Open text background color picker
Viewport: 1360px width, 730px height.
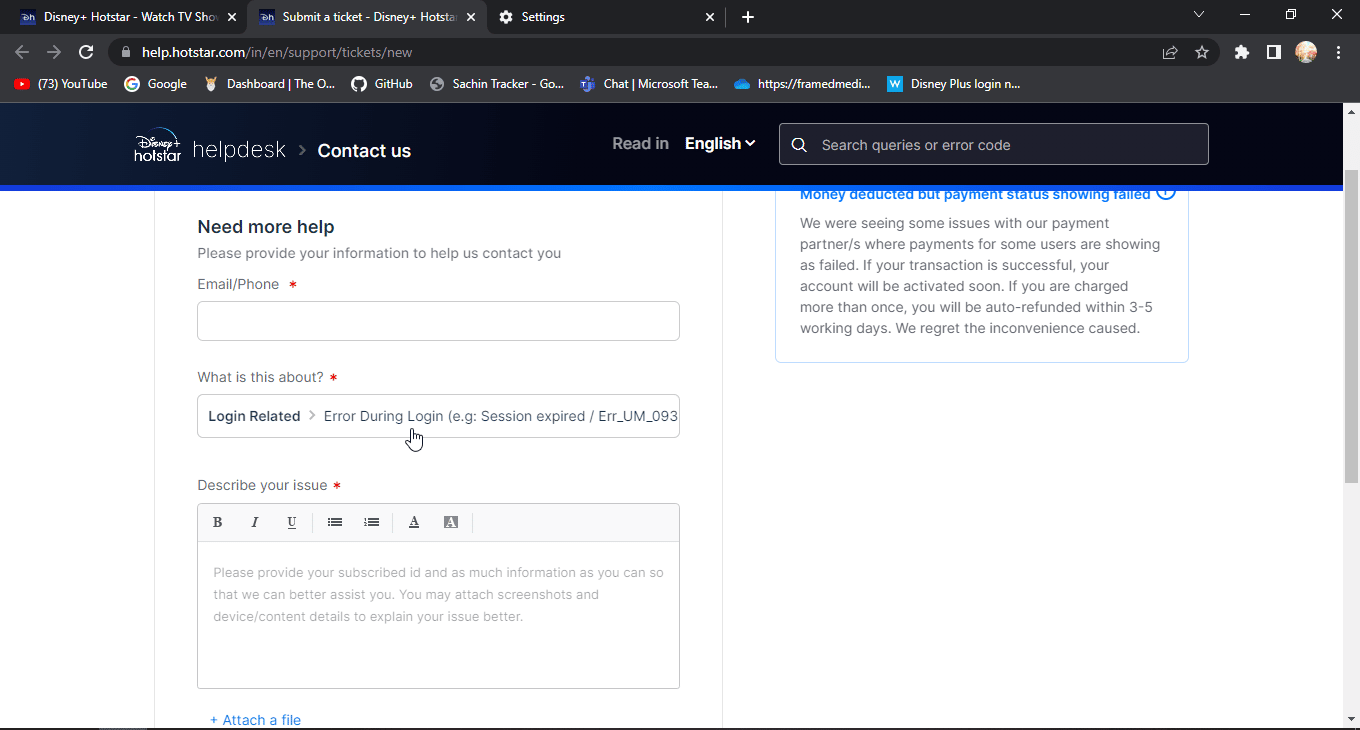[451, 522]
